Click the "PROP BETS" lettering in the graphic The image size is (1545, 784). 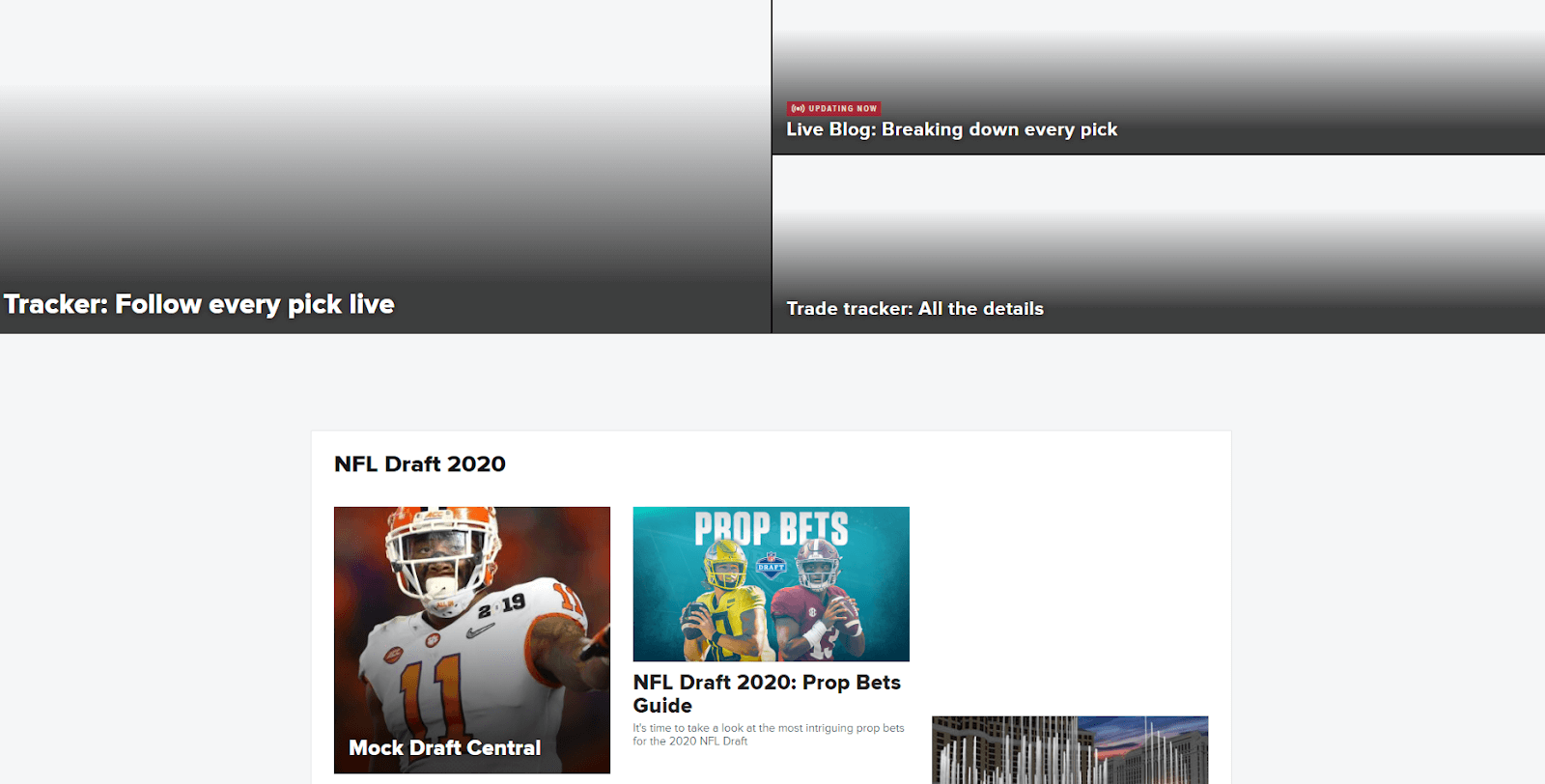click(772, 528)
